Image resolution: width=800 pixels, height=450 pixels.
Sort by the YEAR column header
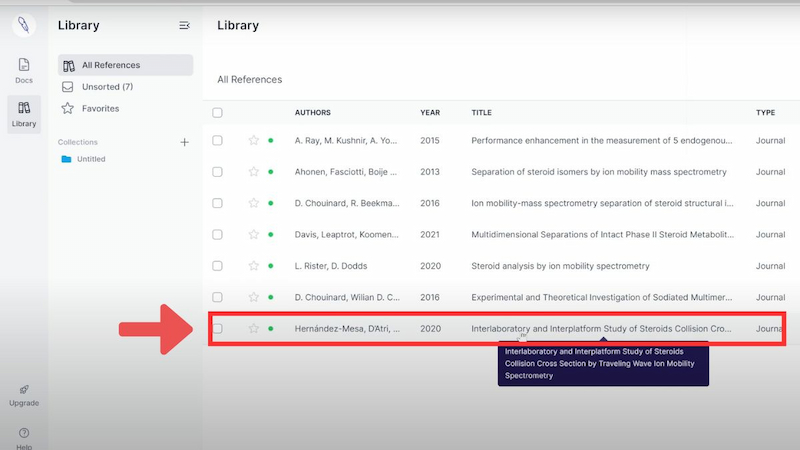(430, 113)
